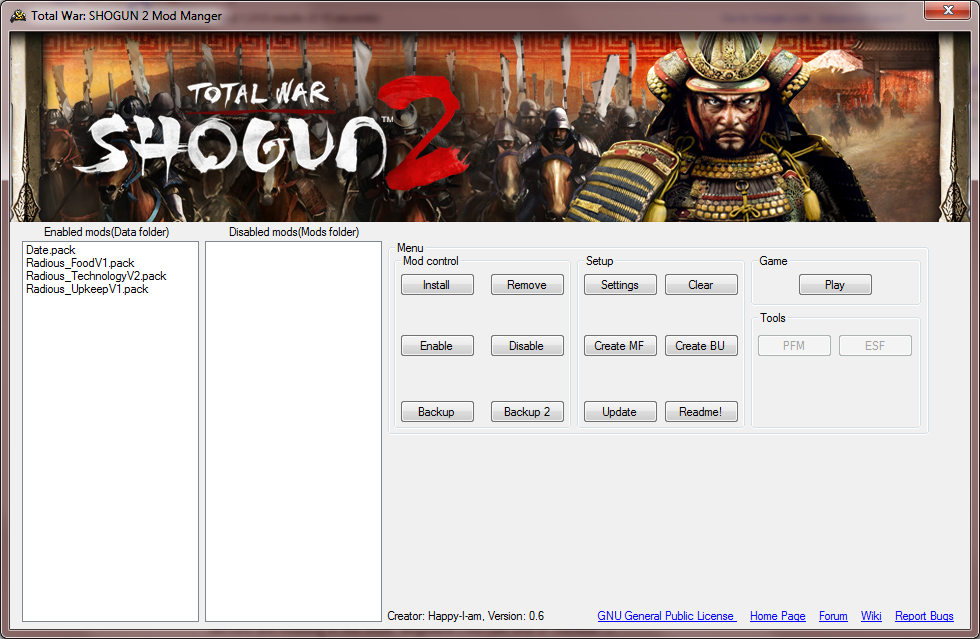Launch the game with Play
Image resolution: width=980 pixels, height=639 pixels.
[835, 284]
